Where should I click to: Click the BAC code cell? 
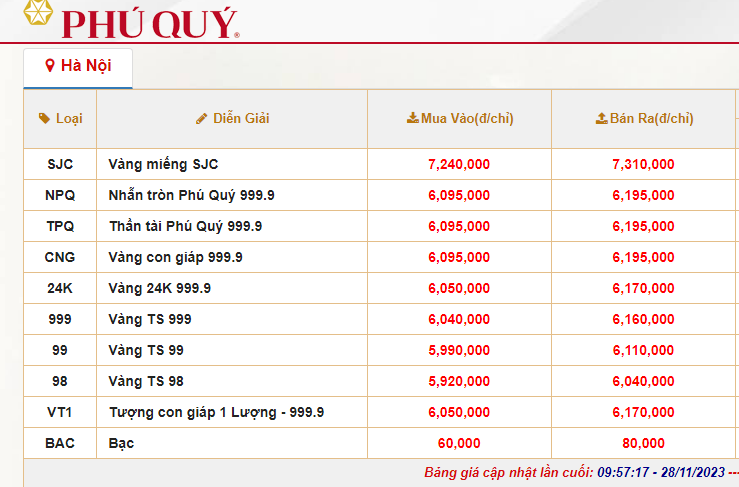60,443
